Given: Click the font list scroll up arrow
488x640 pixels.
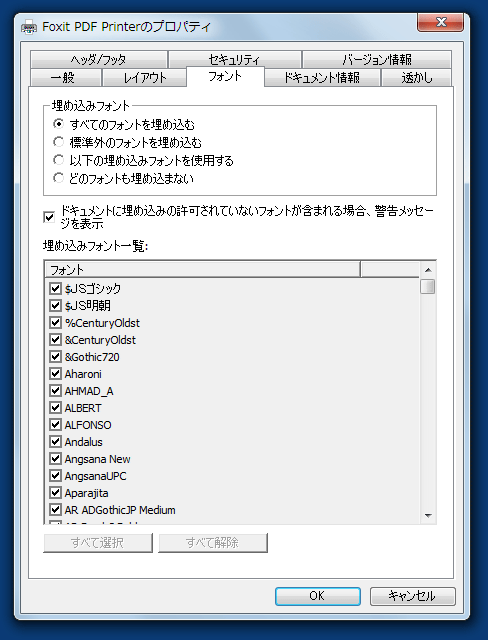Looking at the screenshot, I should pyautogui.click(x=428, y=270).
